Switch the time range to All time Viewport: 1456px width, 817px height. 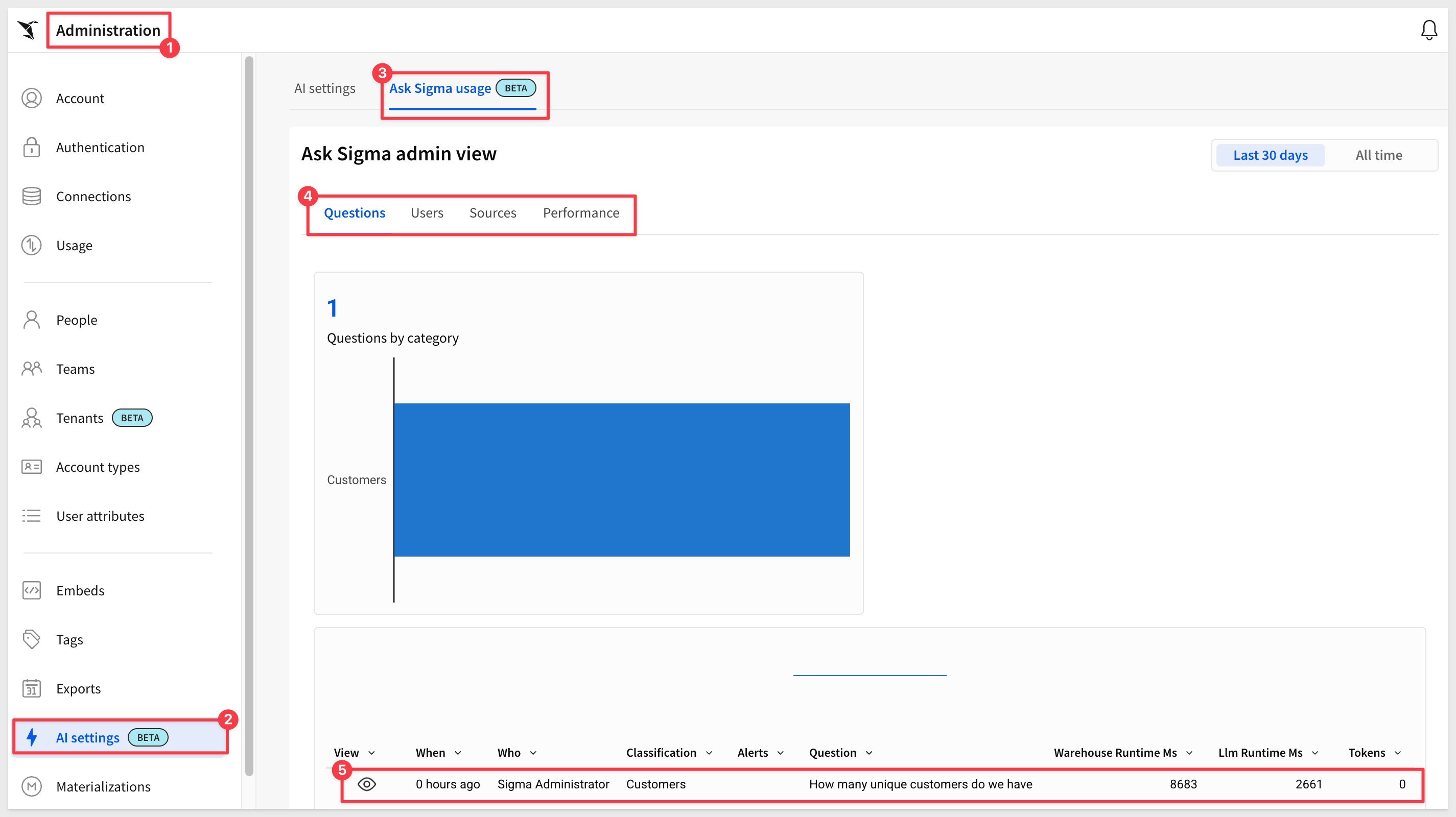(1378, 155)
